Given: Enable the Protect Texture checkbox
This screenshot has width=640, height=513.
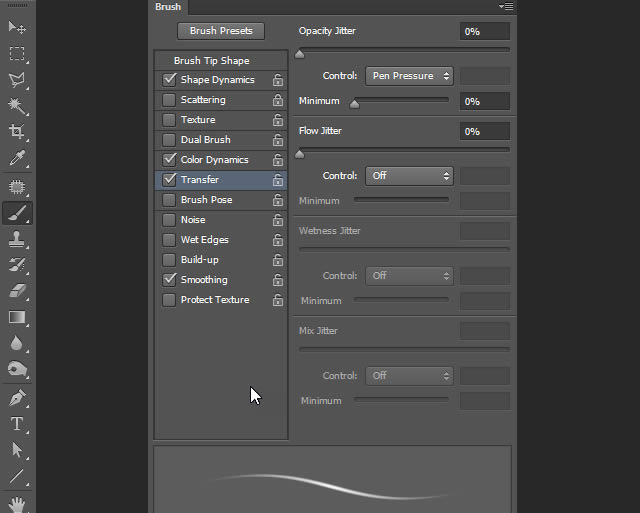Looking at the screenshot, I should 169,300.
